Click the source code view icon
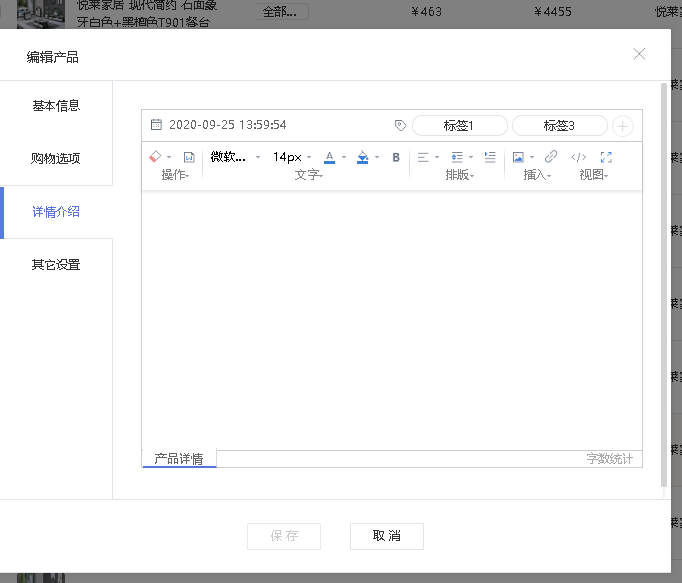 click(x=578, y=157)
